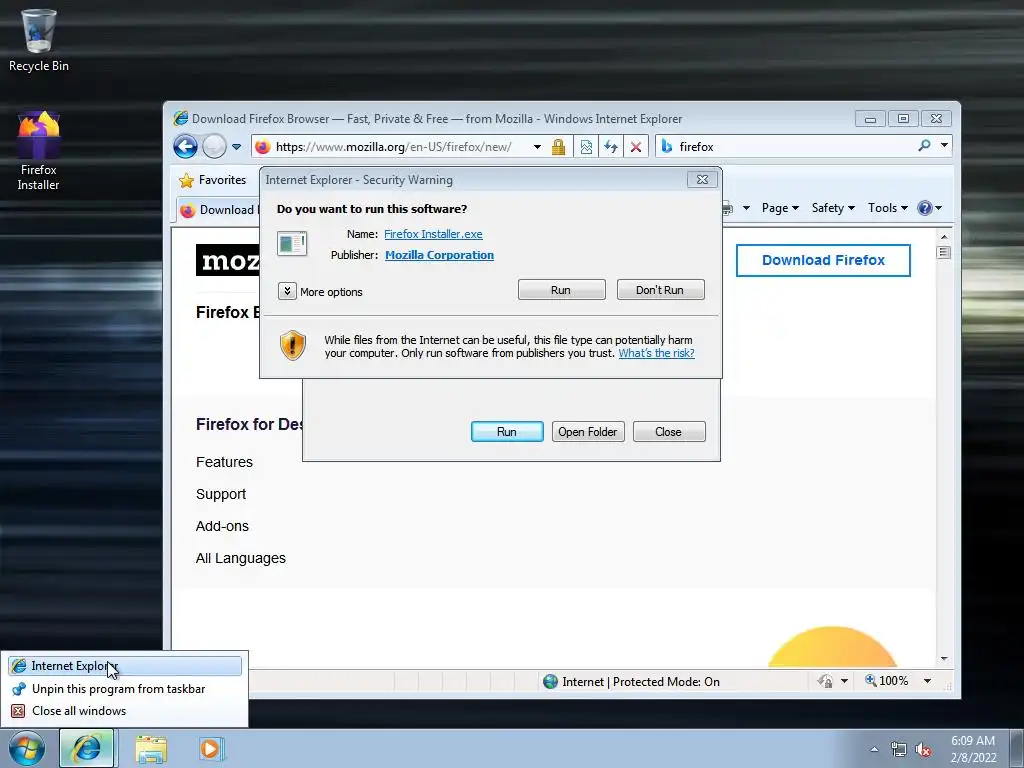Open the recent pages dropdown arrow
This screenshot has width=1024, height=768.
pos(236,146)
